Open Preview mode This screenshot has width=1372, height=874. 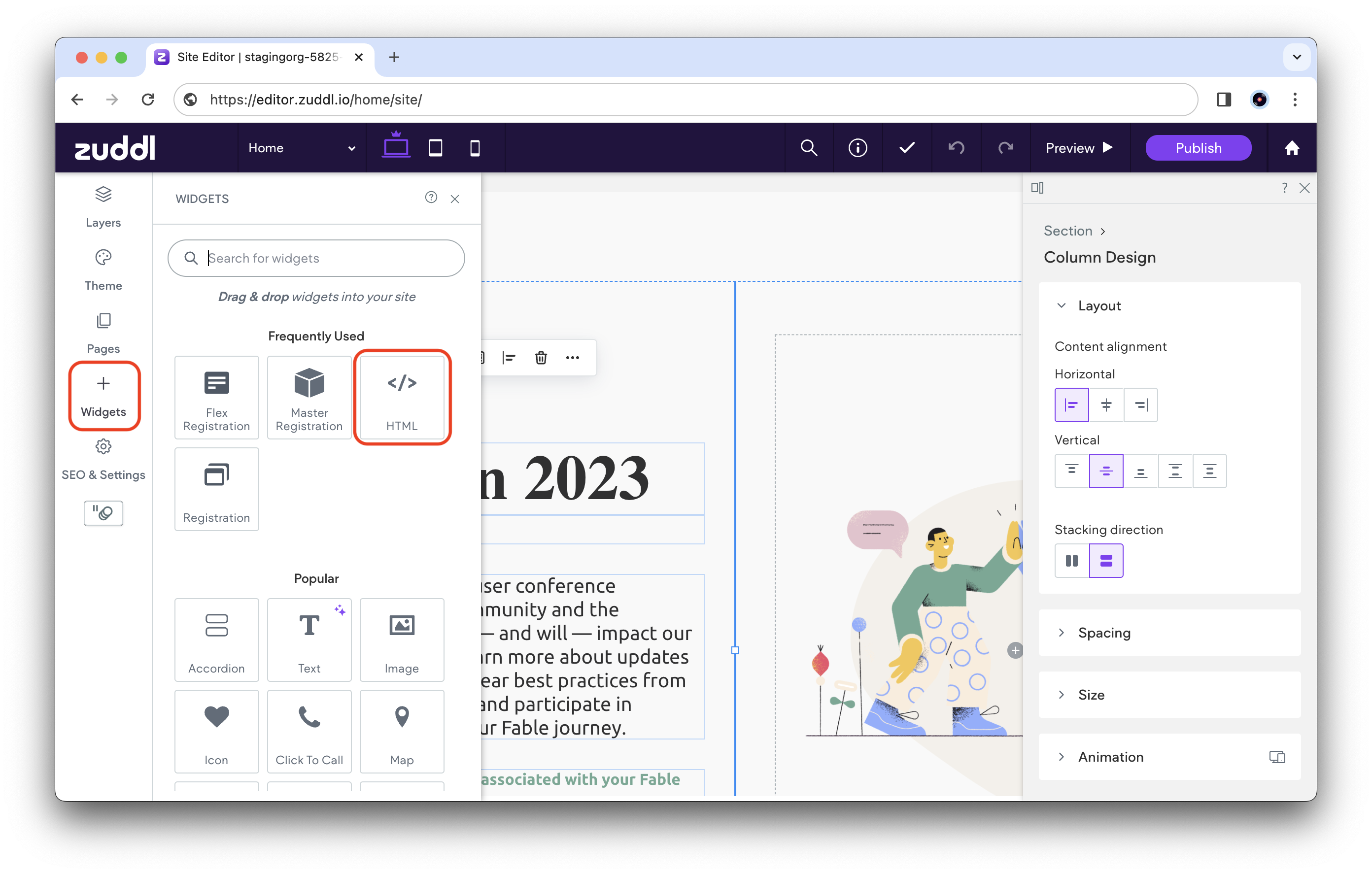(x=1079, y=148)
